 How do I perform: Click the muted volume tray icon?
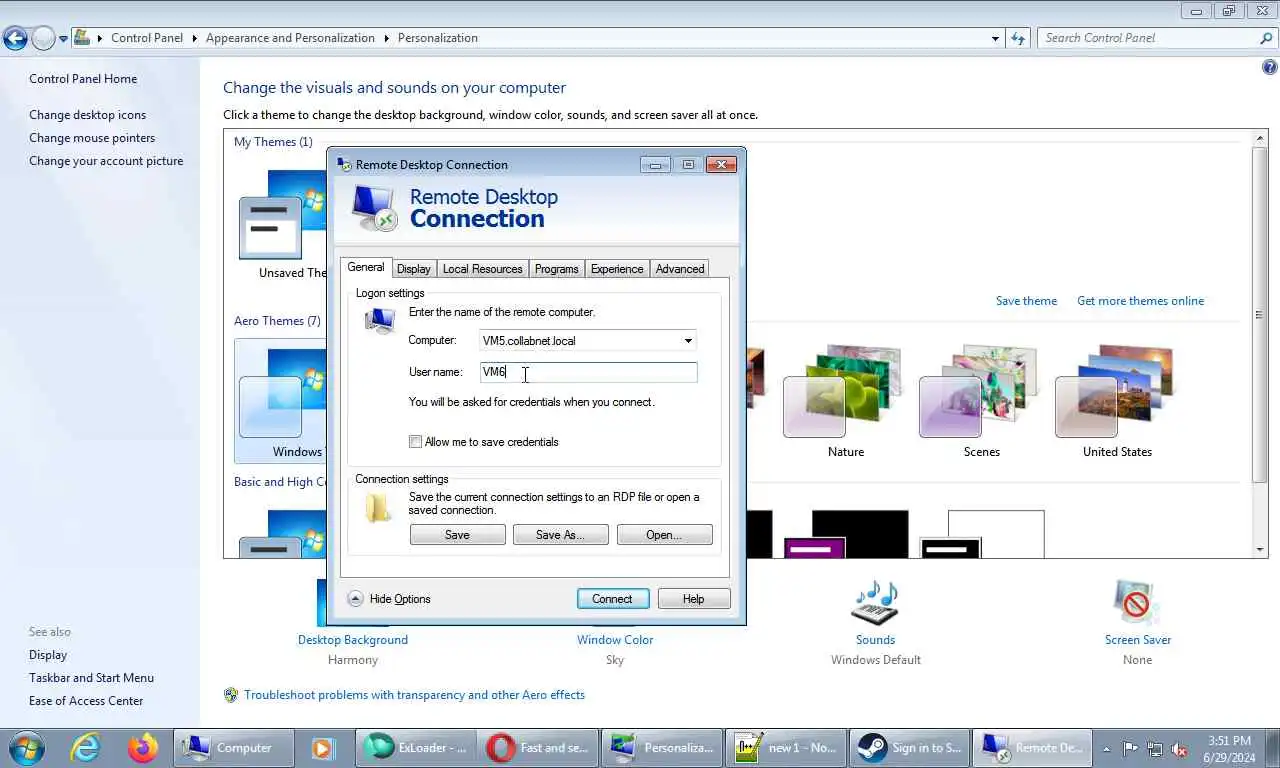click(x=1179, y=748)
